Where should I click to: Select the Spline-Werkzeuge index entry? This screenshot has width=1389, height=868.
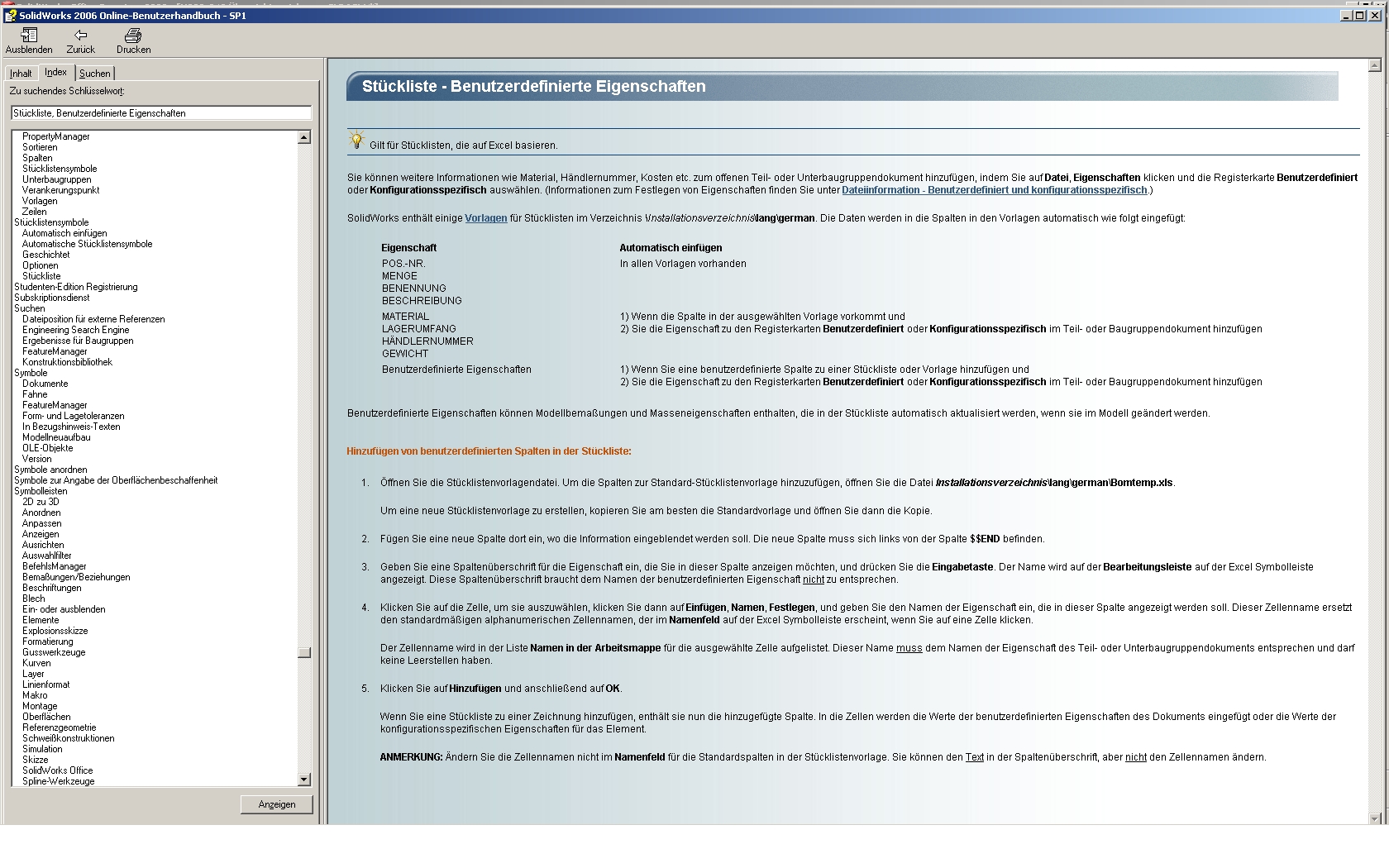(x=59, y=781)
